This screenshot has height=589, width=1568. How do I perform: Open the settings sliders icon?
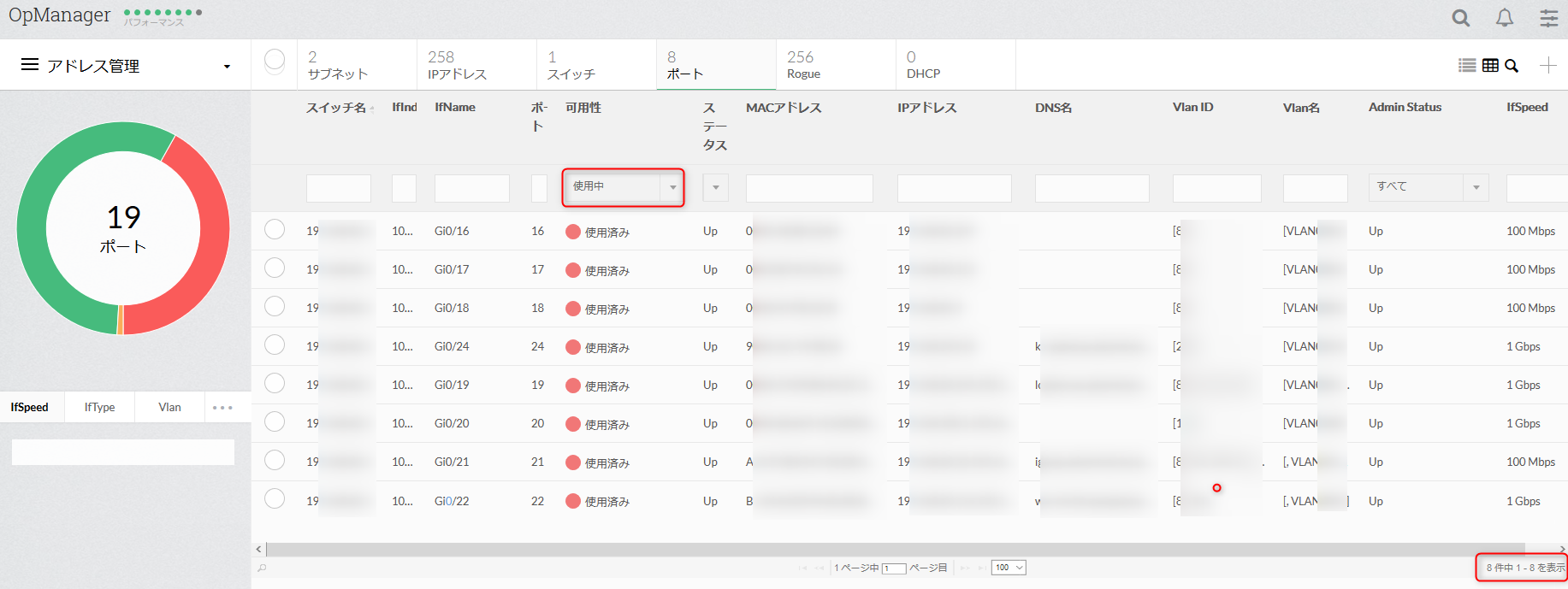pyautogui.click(x=1549, y=18)
